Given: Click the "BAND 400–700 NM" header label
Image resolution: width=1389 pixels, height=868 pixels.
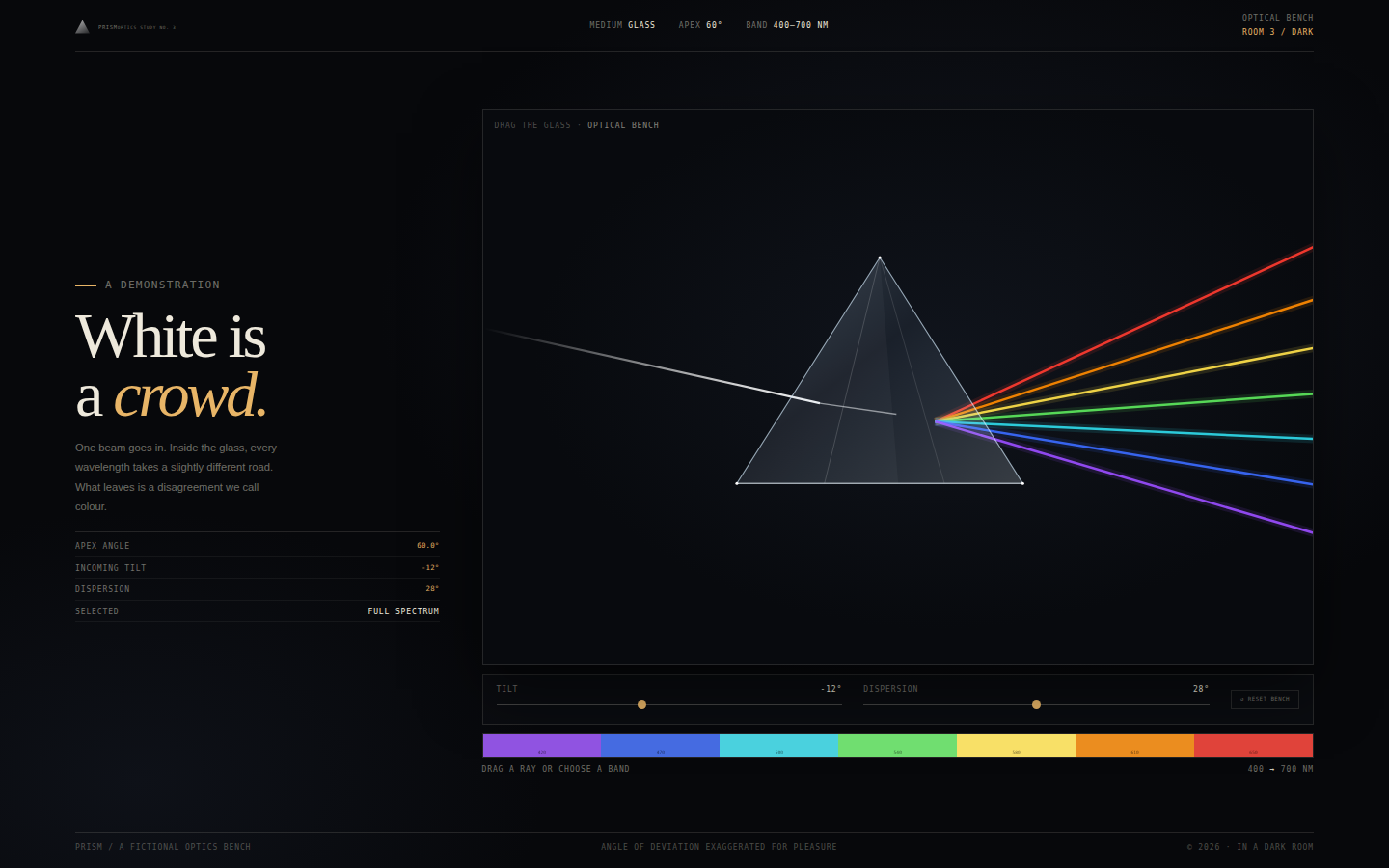Looking at the screenshot, I should click(787, 25).
